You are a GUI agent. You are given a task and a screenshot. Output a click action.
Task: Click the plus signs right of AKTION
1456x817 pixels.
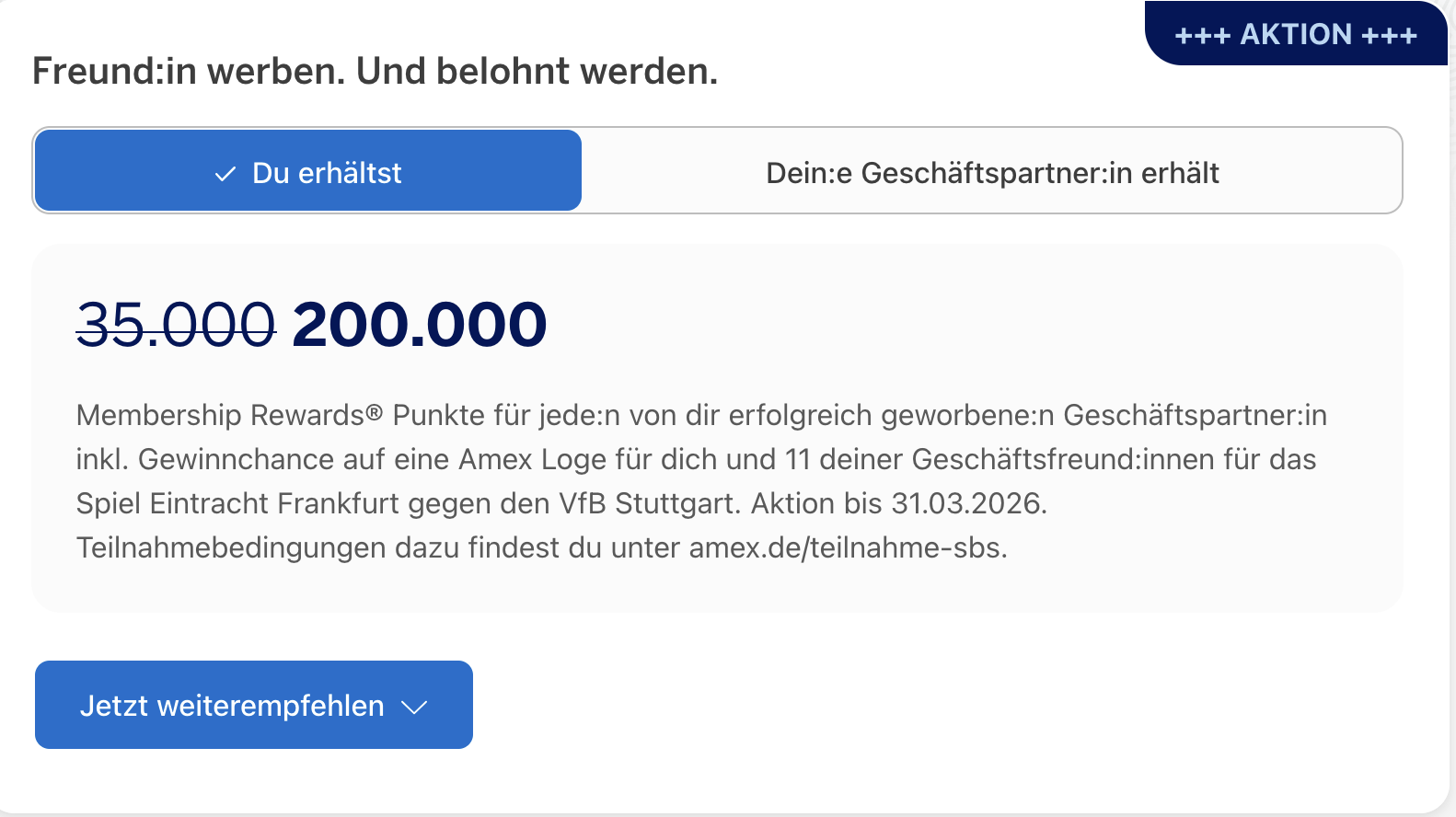coord(1389,36)
